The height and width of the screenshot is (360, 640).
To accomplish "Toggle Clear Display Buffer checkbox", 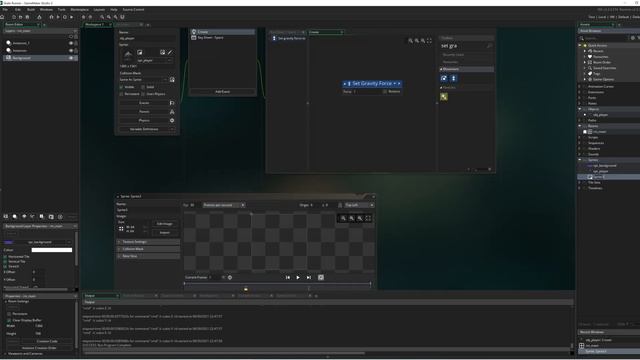I will 9,320.
